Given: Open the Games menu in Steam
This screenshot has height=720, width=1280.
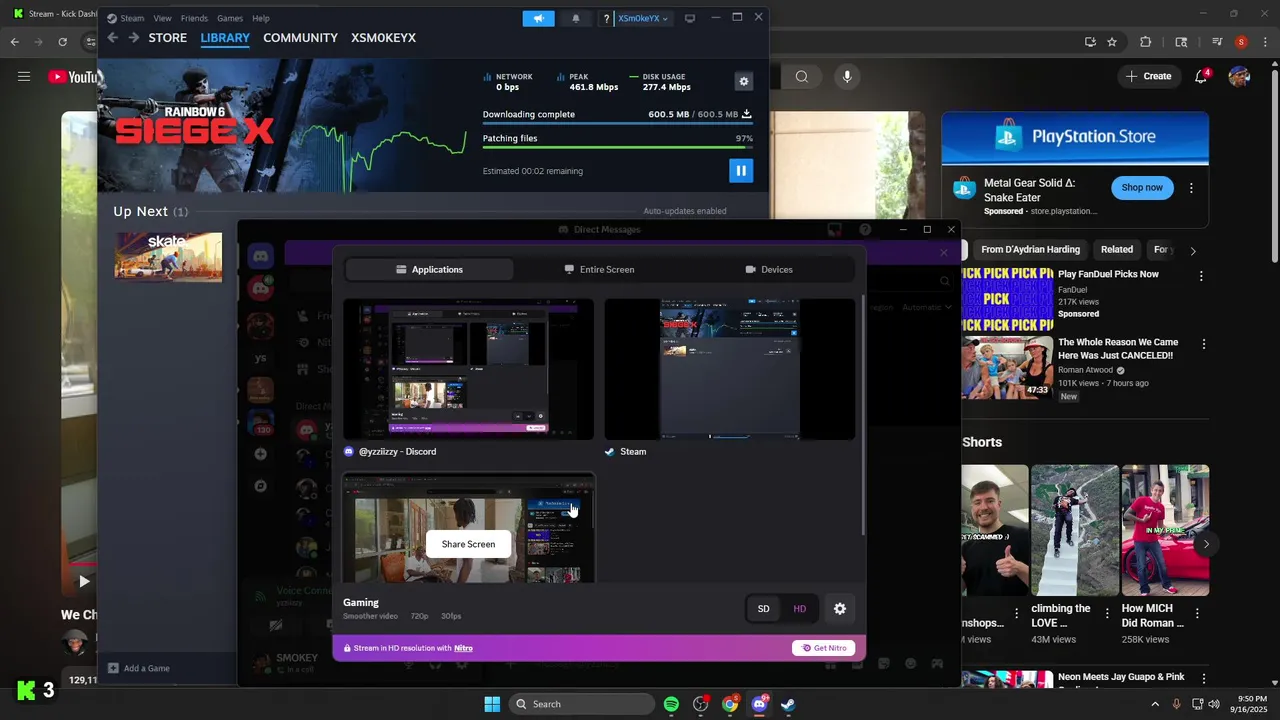Looking at the screenshot, I should pos(230,18).
